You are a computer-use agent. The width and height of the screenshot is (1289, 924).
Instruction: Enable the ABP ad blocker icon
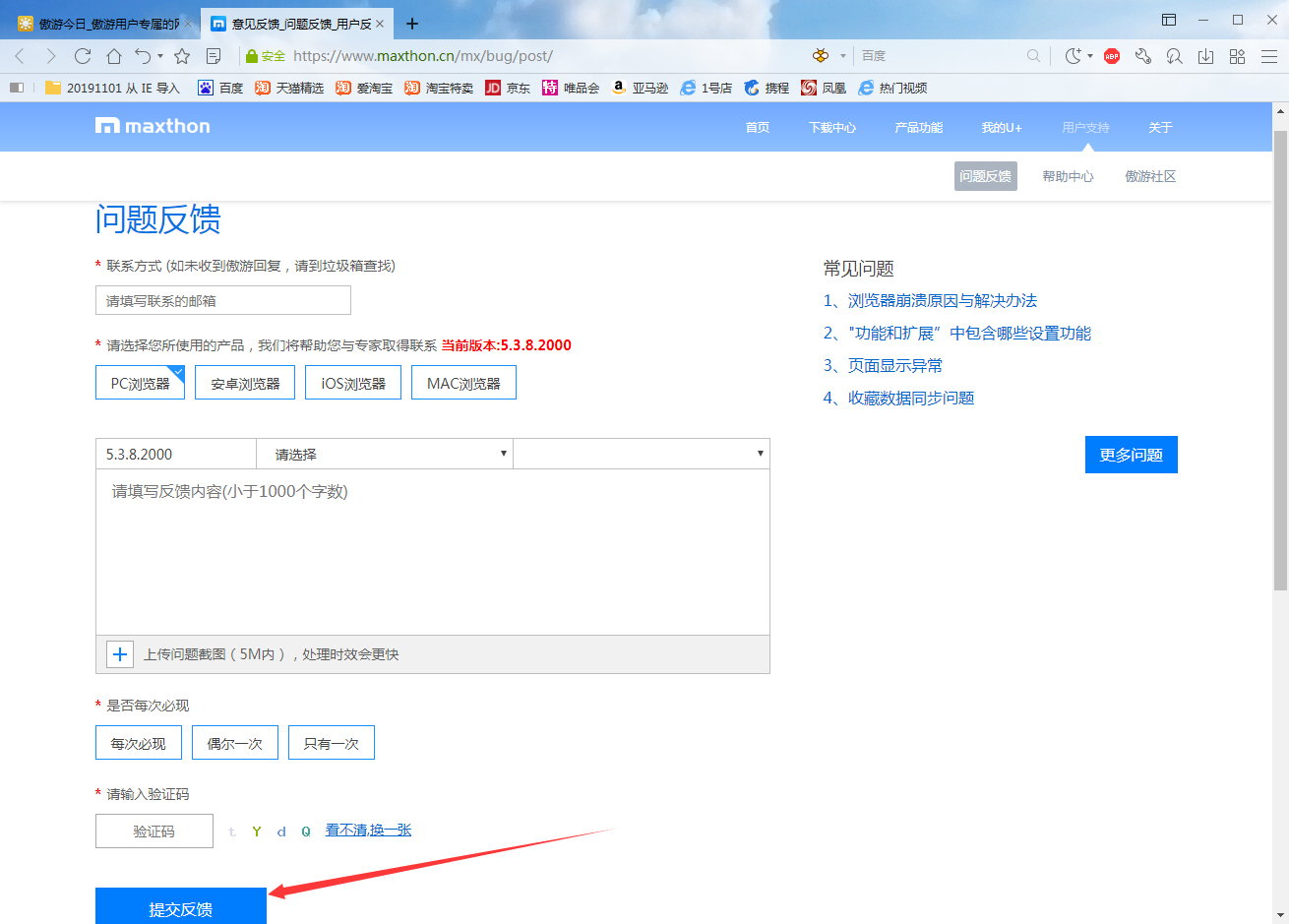tap(1110, 56)
